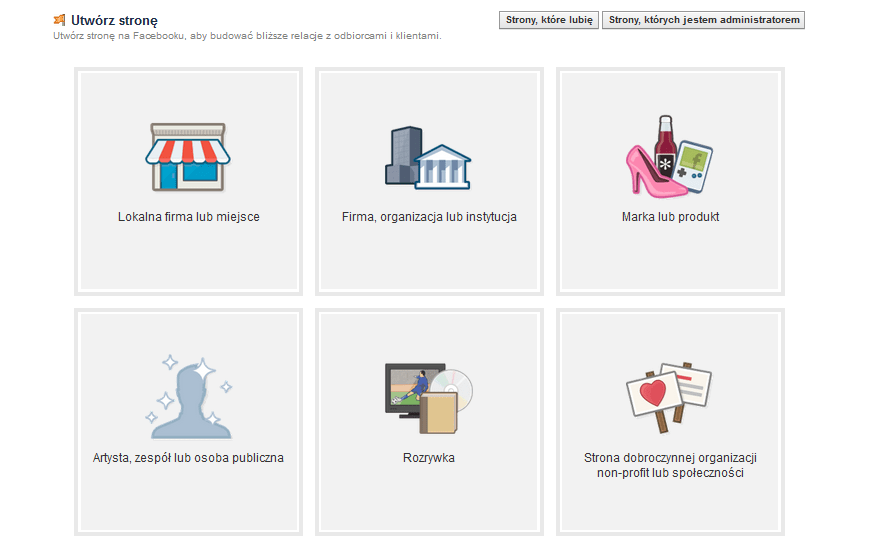Viewport: 872px width, 550px height.
Task: Click the heart placard signs non-profit icon
Action: click(669, 397)
